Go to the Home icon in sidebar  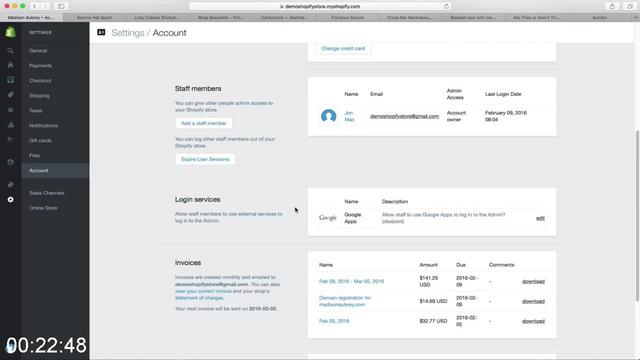click(x=10, y=65)
